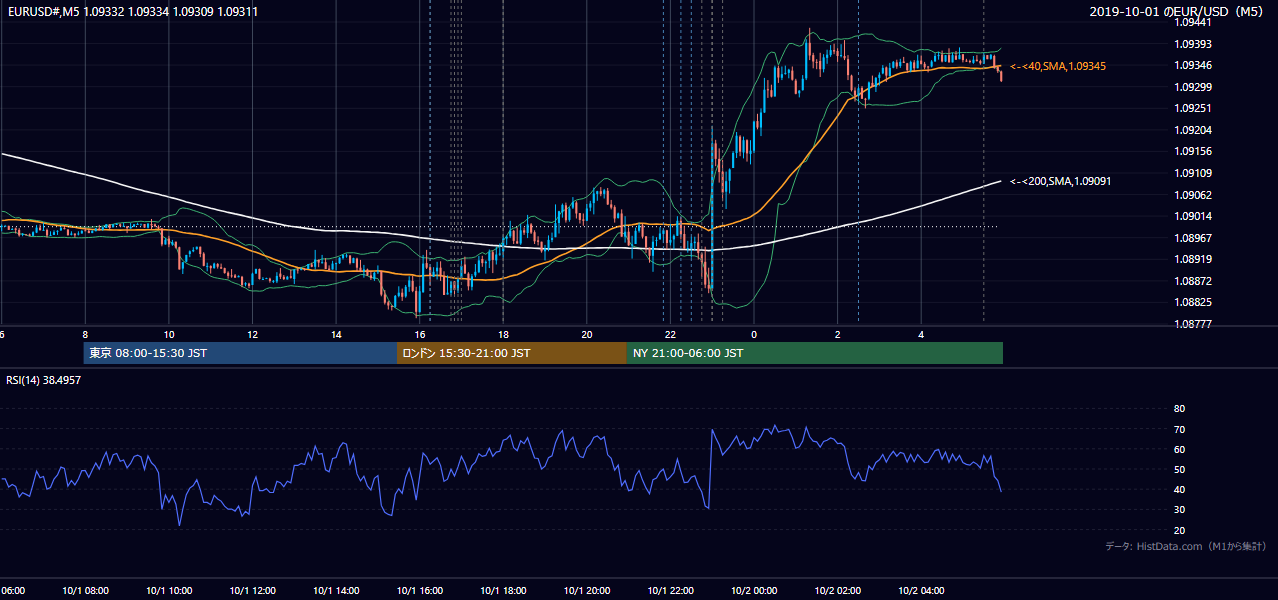Click RSI axis level 50
Viewport: 1278px width, 600px height.
[1179, 469]
